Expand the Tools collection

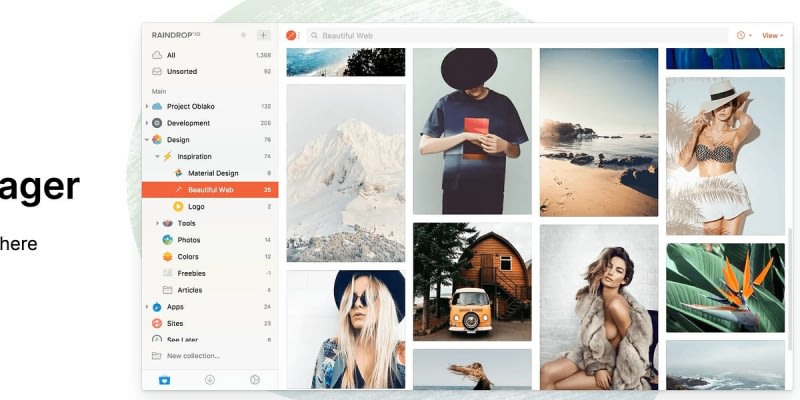157,223
